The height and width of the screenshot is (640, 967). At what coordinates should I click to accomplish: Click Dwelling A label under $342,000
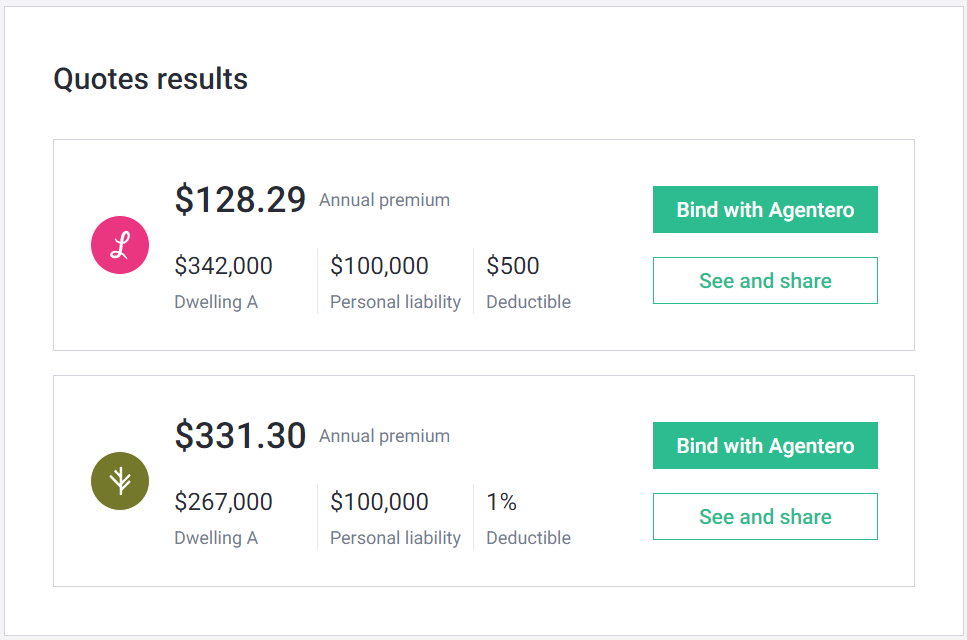tap(216, 302)
